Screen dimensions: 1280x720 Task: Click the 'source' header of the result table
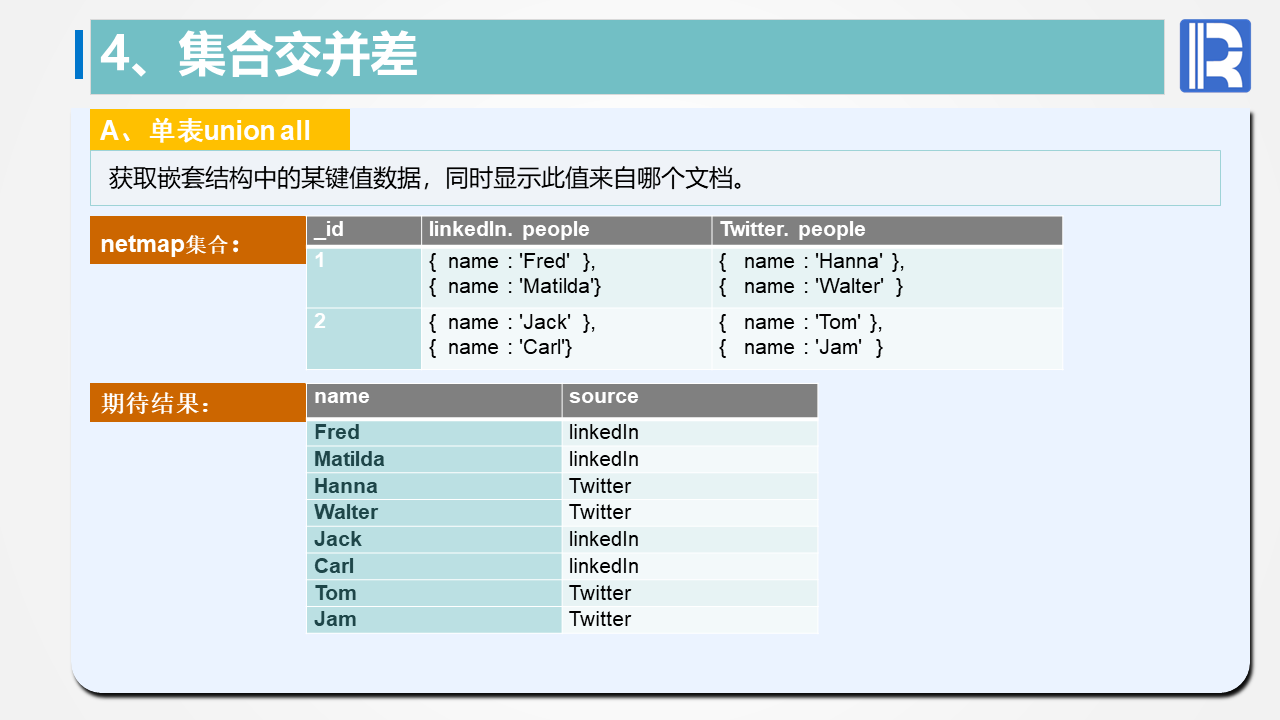pyautogui.click(x=690, y=400)
